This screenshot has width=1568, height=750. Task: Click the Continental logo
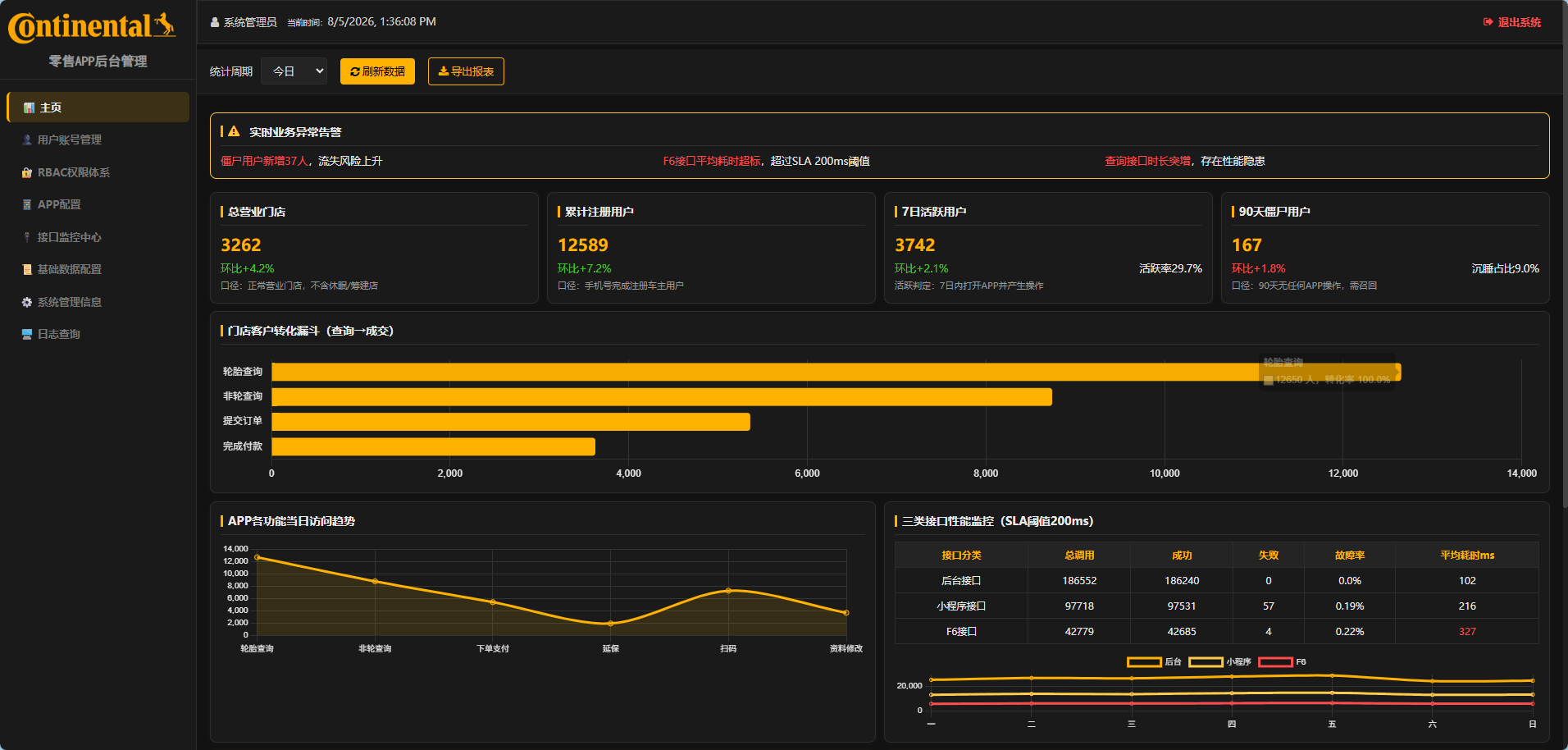[92, 26]
